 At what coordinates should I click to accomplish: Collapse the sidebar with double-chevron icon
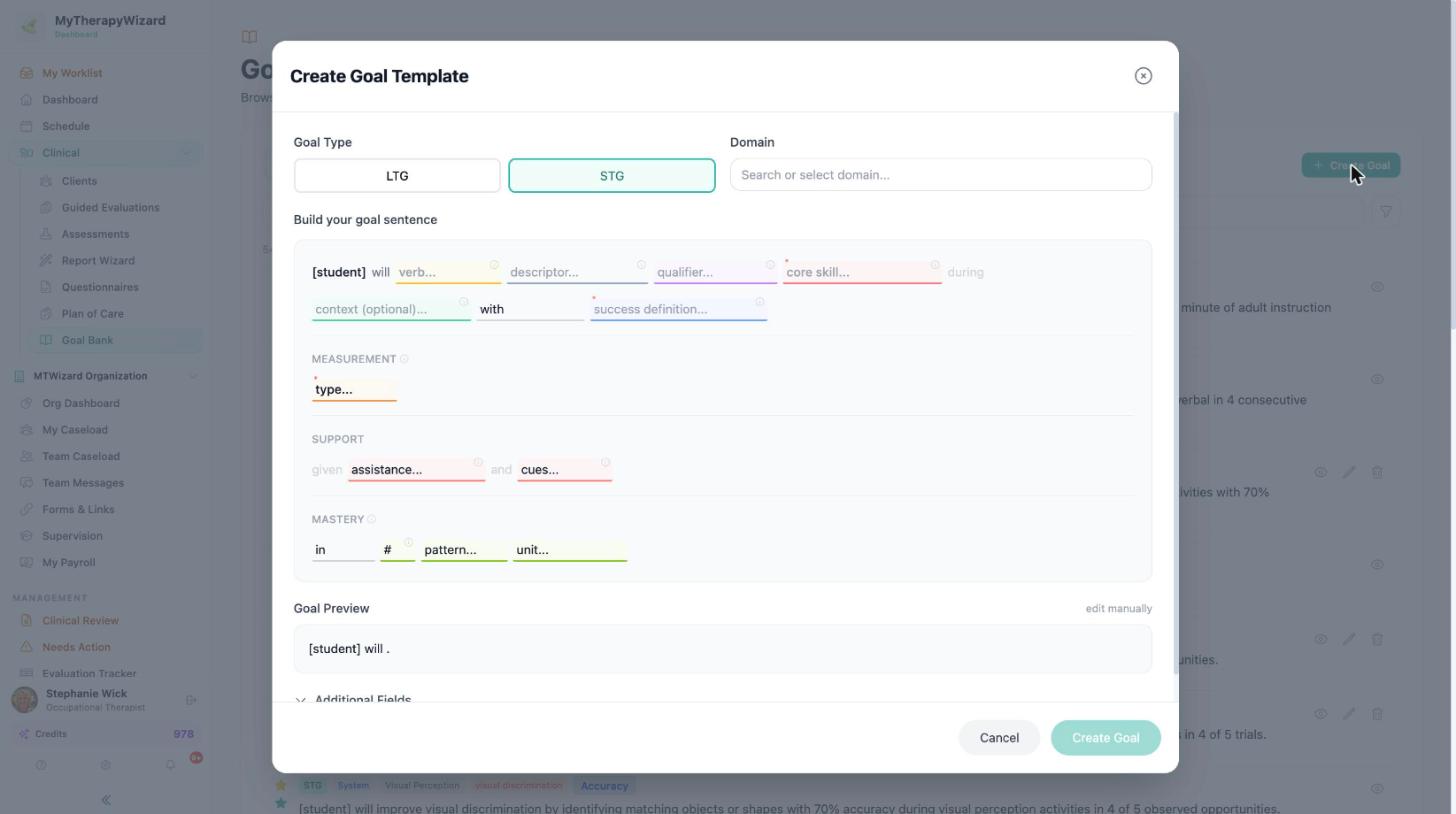coord(106,800)
